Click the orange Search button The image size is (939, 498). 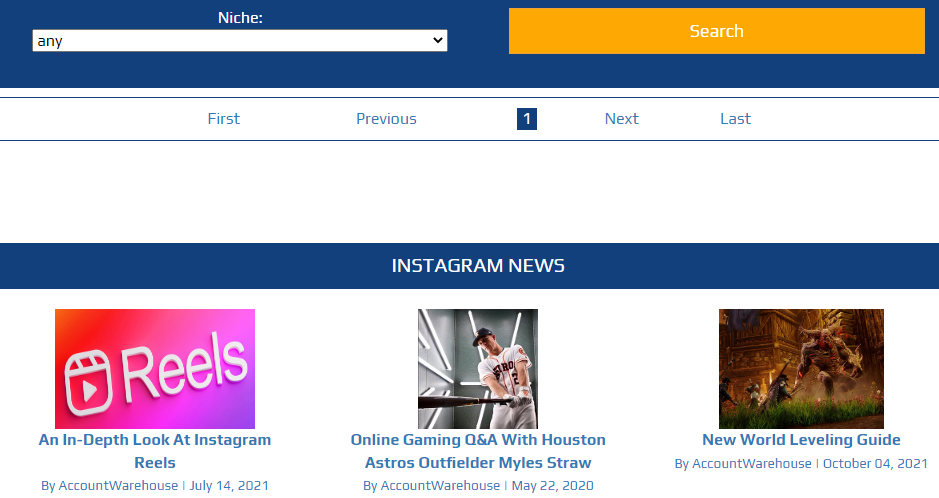click(717, 31)
